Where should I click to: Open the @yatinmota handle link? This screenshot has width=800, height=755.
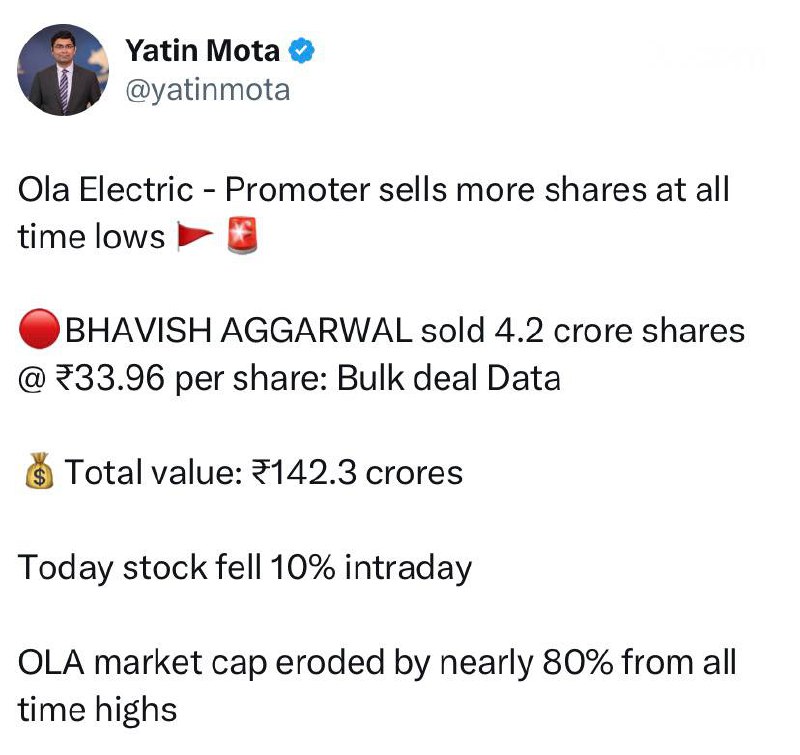pyautogui.click(x=207, y=90)
